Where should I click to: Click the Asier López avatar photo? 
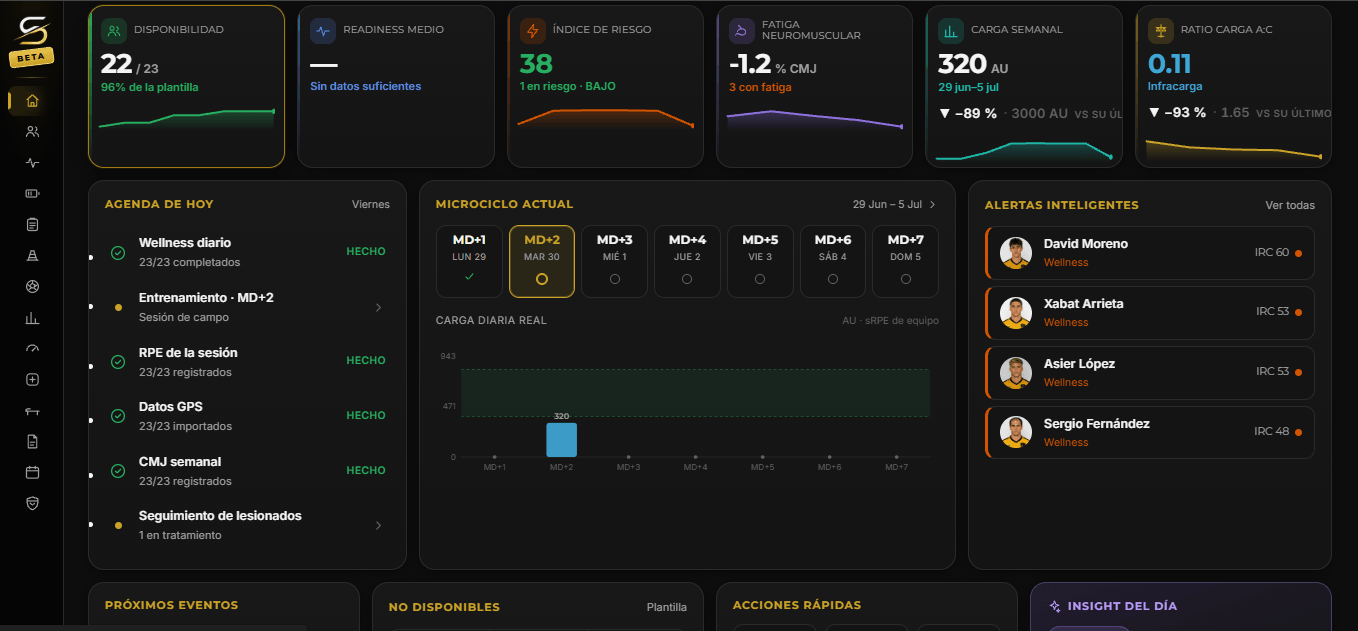click(1016, 373)
